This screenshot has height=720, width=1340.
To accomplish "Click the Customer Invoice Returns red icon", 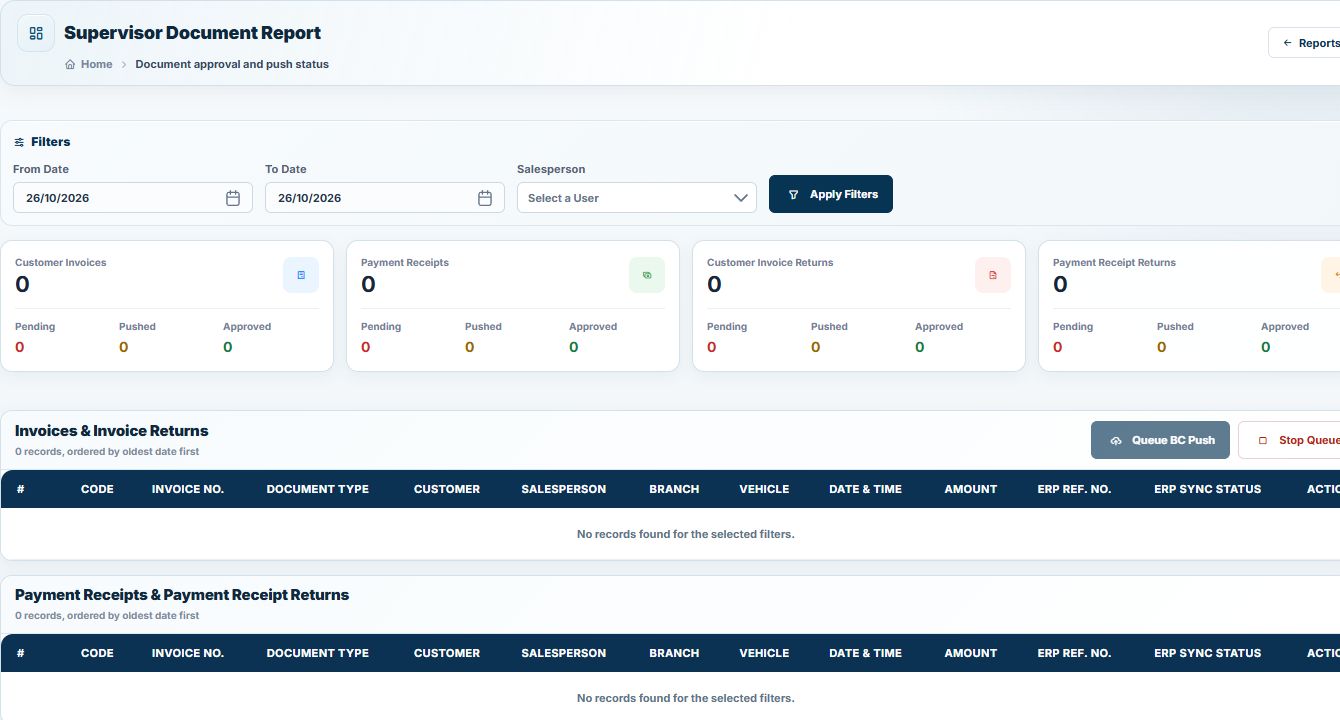I will [993, 275].
